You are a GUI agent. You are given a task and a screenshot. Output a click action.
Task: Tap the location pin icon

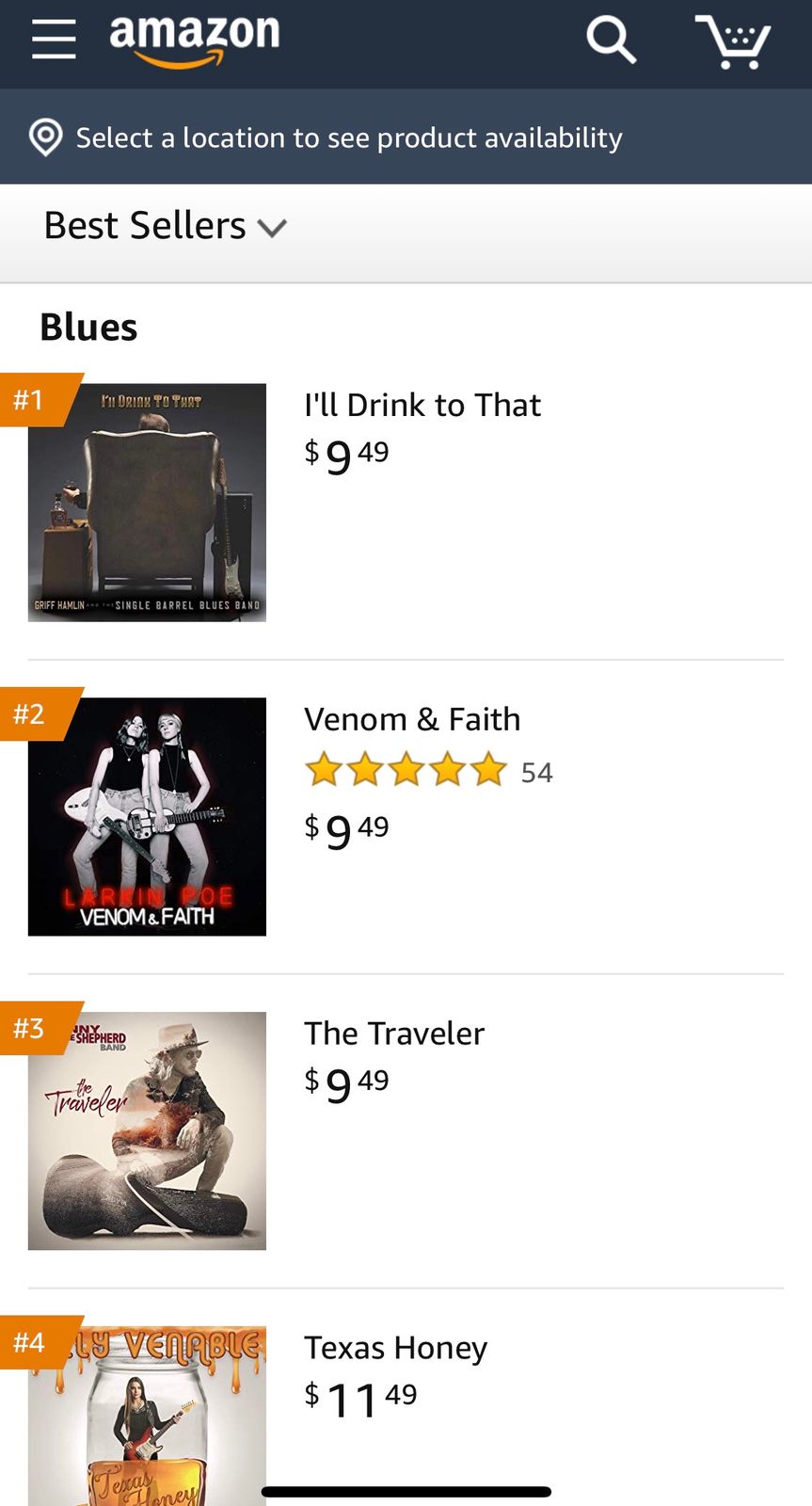45,137
